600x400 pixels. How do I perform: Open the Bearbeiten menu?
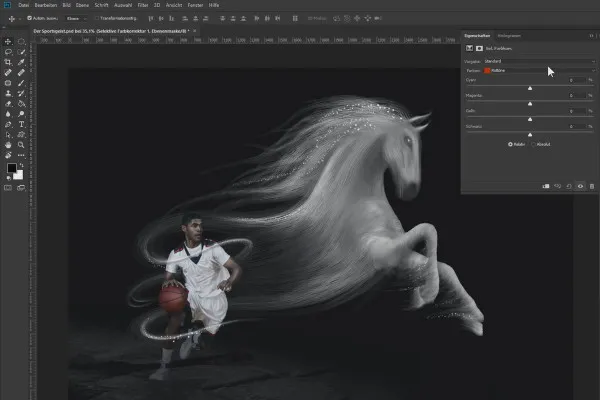coord(46,5)
